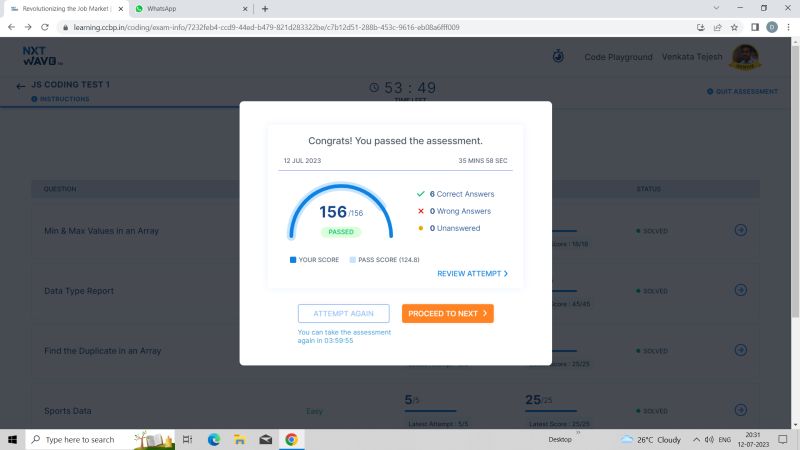The height and width of the screenshot is (450, 800).
Task: Click the install app icon in address bar
Action: click(701, 27)
